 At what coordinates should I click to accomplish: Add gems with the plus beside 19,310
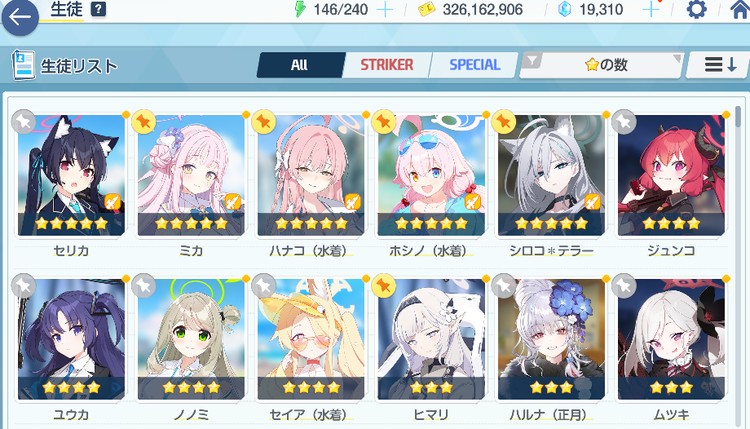651,10
